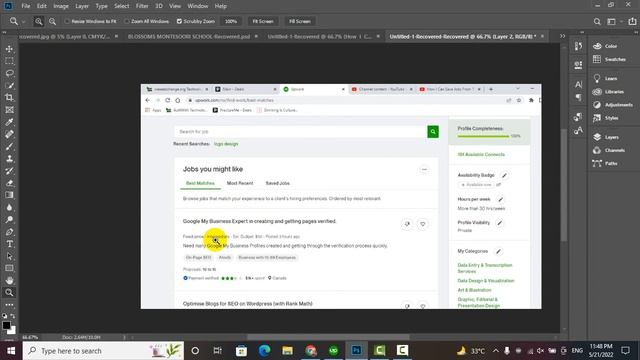
Task: Open the Edit Toolbar three-dots menu
Action: pos(9,305)
